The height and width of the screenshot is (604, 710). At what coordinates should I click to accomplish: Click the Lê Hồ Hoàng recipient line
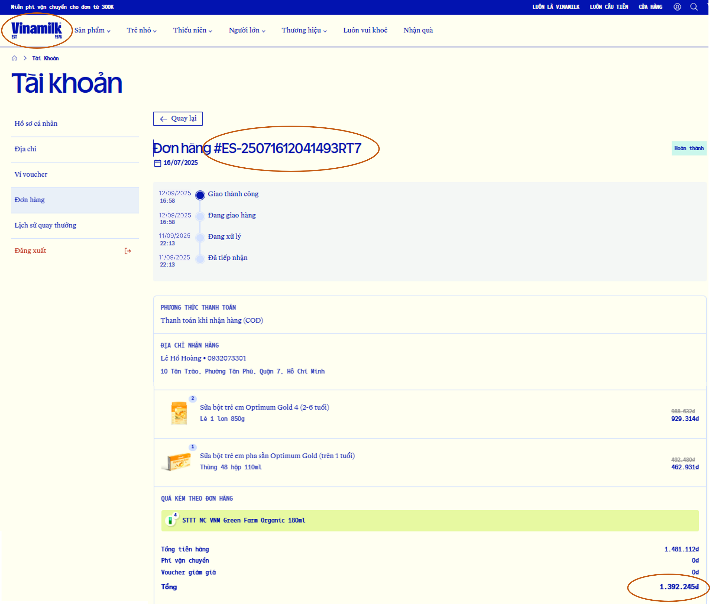pyautogui.click(x=203, y=358)
